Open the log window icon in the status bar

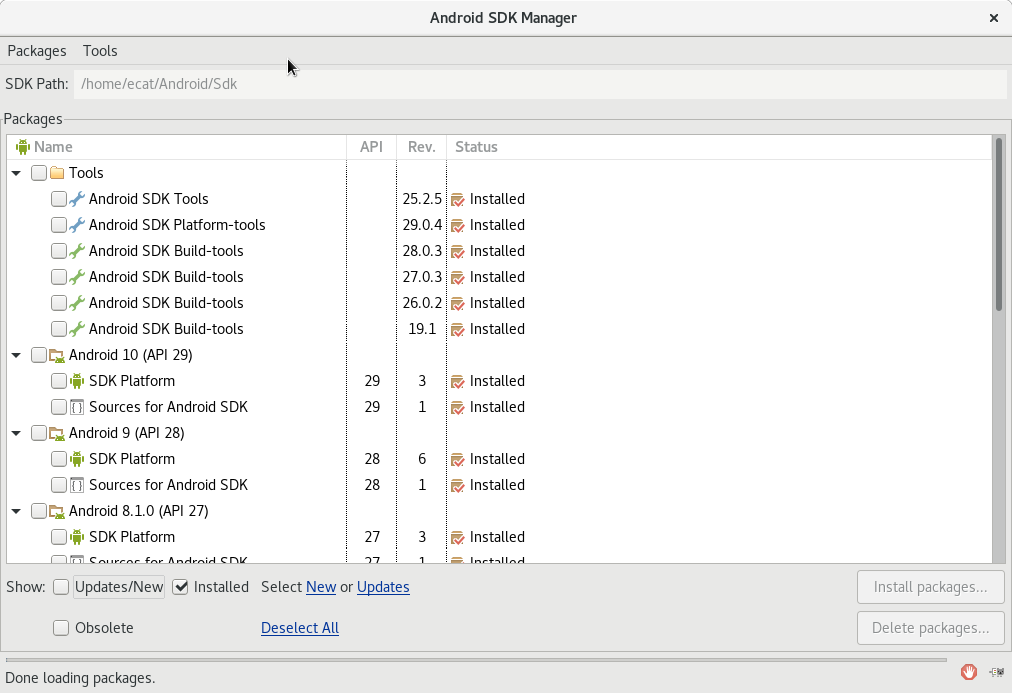pyautogui.click(x=997, y=672)
